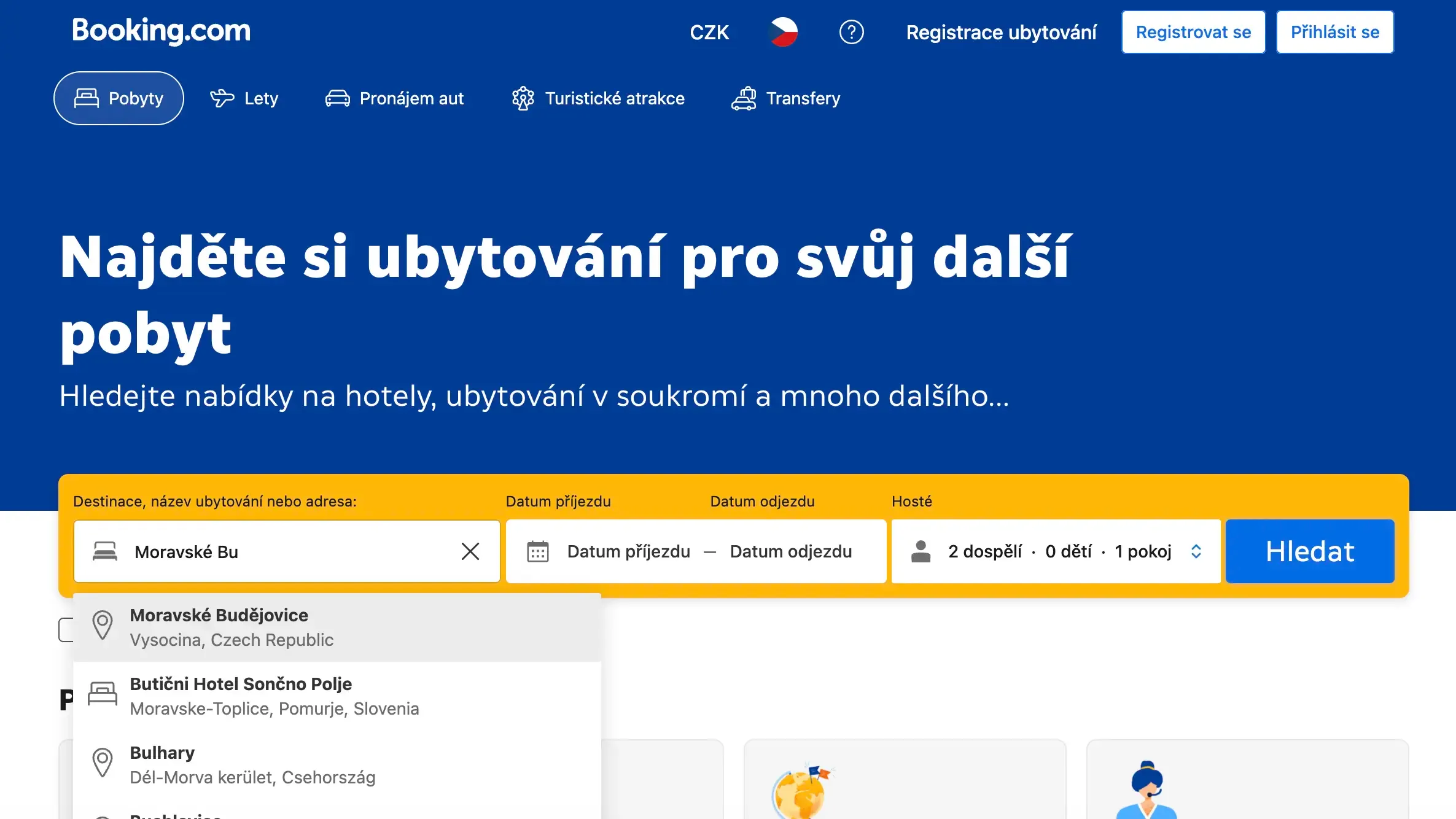Click the Registrovat se button
1456x819 pixels.
(1193, 32)
